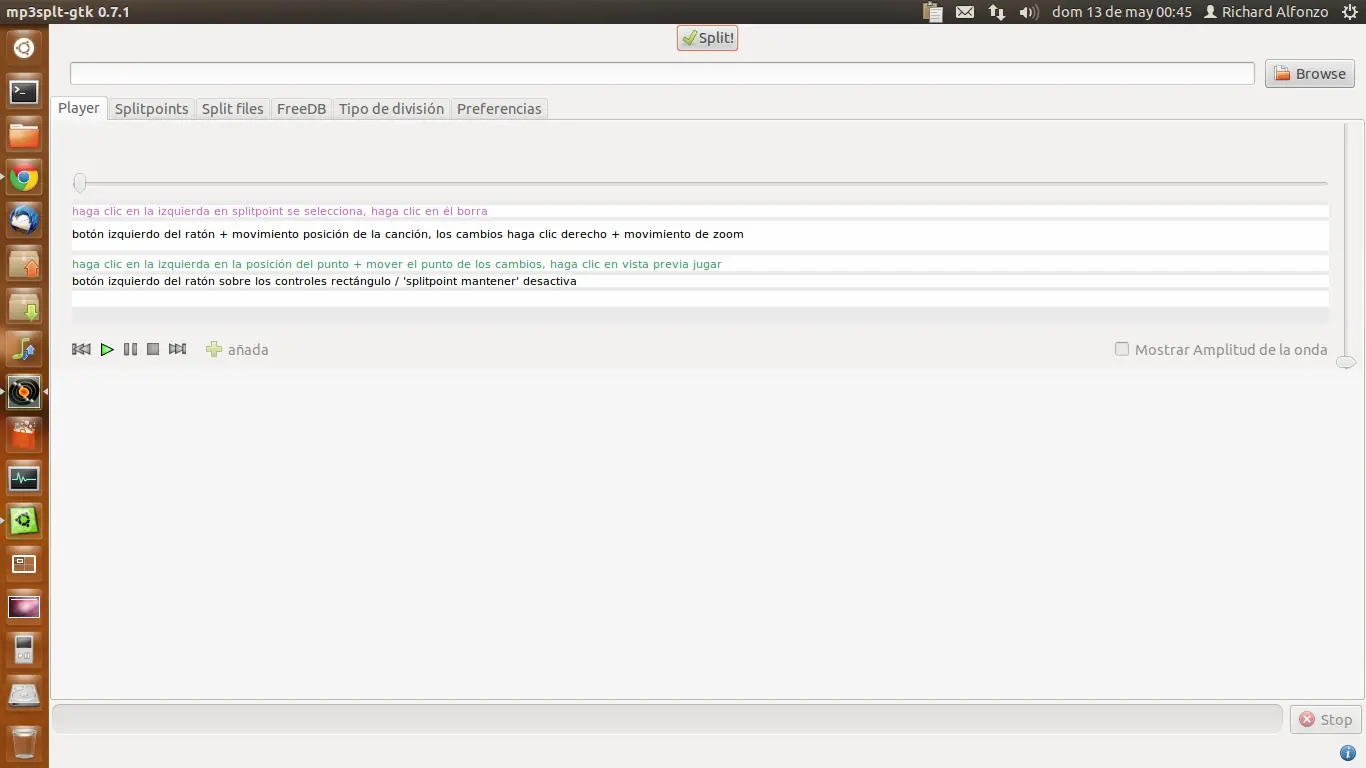Image resolution: width=1366 pixels, height=768 pixels.
Task: Click the pink 'haga clic en la izquierda en splitpoint' text
Action: click(x=280, y=211)
